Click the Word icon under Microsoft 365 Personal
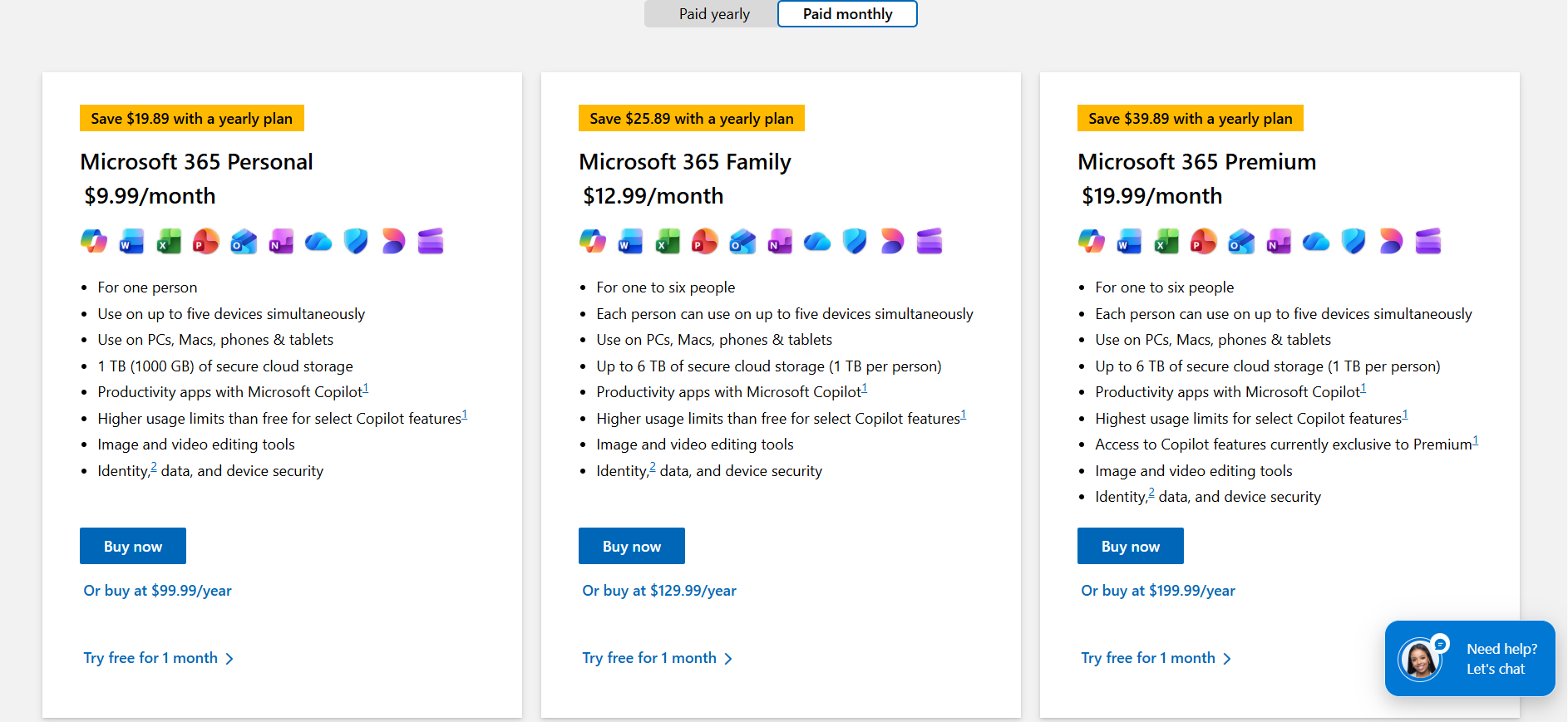 131,242
